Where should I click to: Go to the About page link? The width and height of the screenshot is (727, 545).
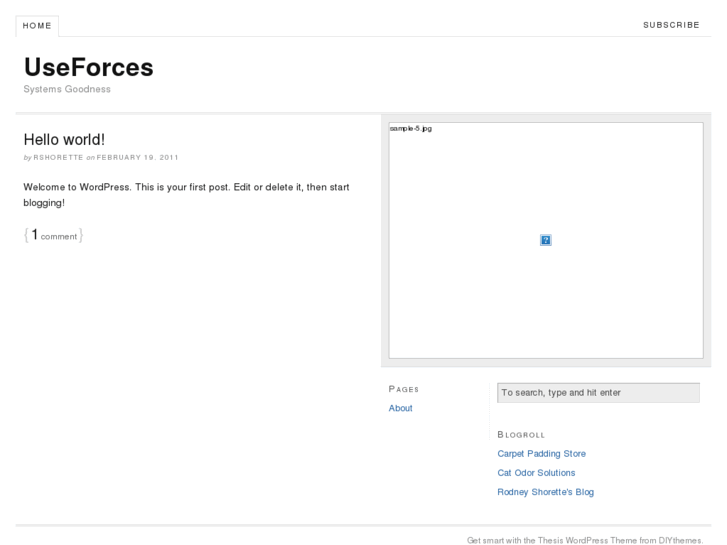pos(400,408)
